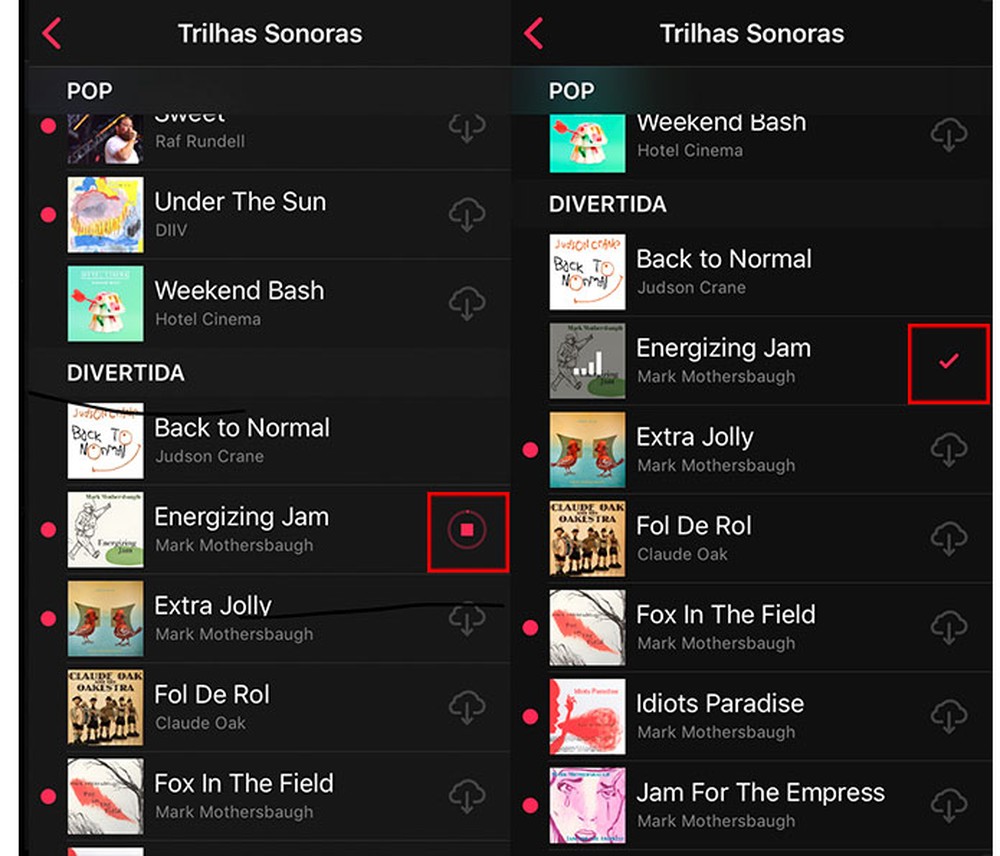Go back using left panel's red arrow
Screen dimensions: 1000x856
coord(52,33)
